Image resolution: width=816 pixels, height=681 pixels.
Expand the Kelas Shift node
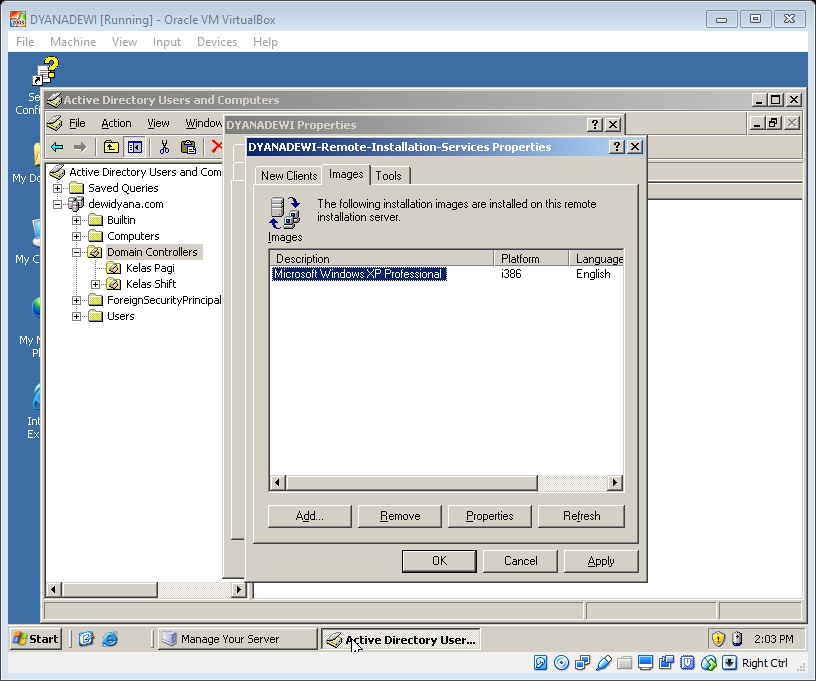pyautogui.click(x=95, y=285)
